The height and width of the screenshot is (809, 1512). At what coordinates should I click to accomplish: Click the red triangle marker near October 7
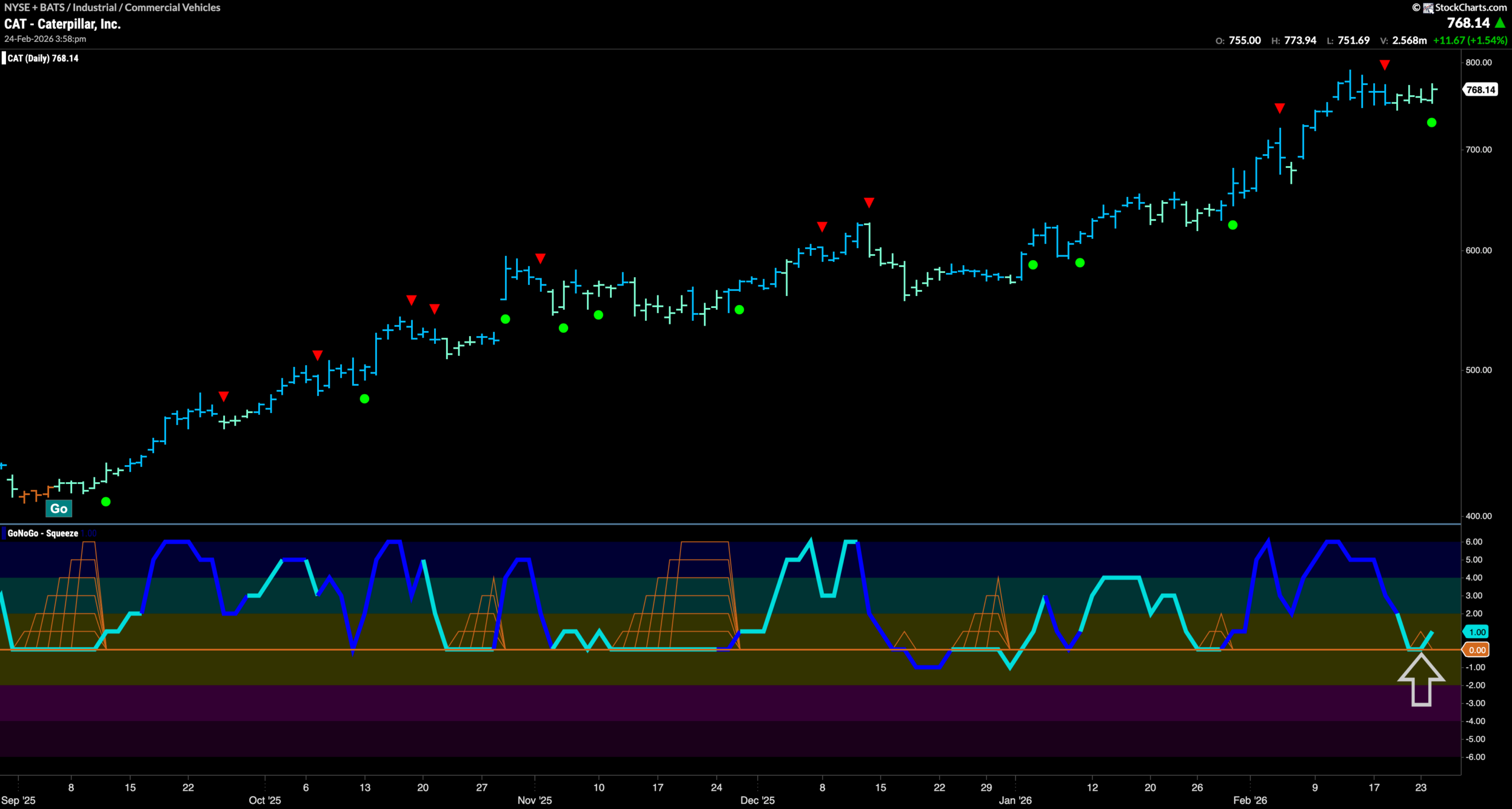(317, 355)
